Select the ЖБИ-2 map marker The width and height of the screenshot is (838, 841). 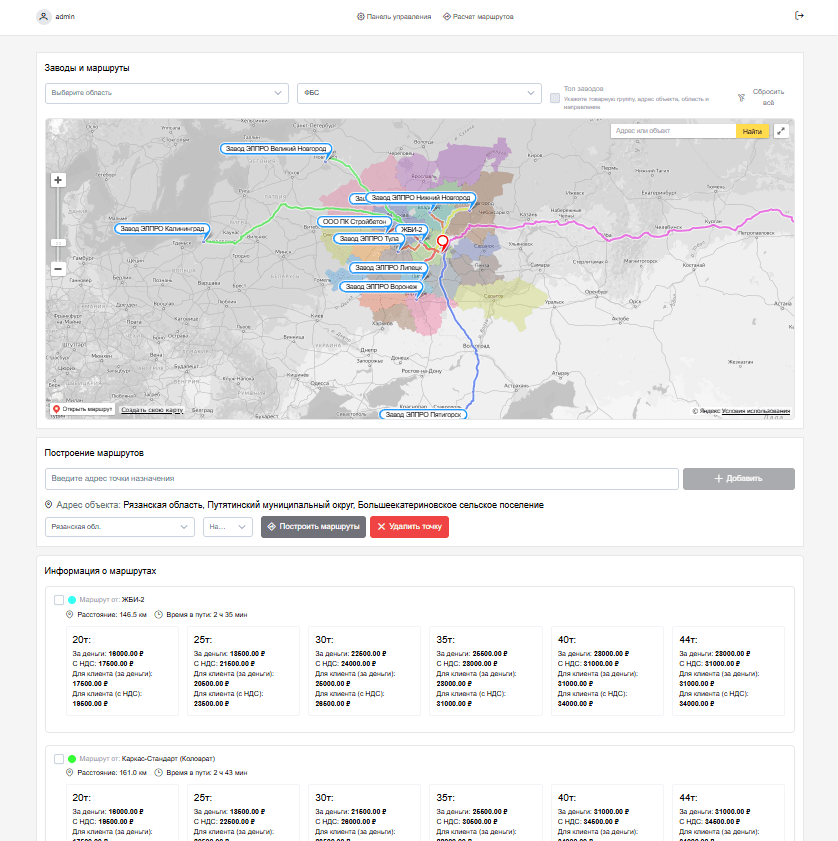(x=411, y=230)
